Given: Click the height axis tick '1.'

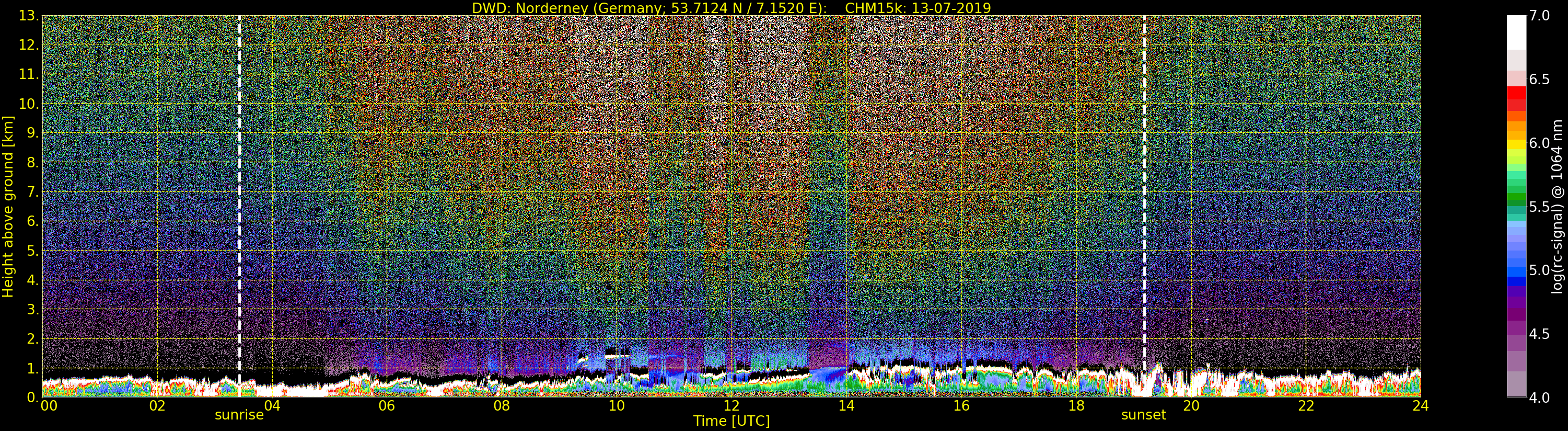Looking at the screenshot, I should pos(33,368).
